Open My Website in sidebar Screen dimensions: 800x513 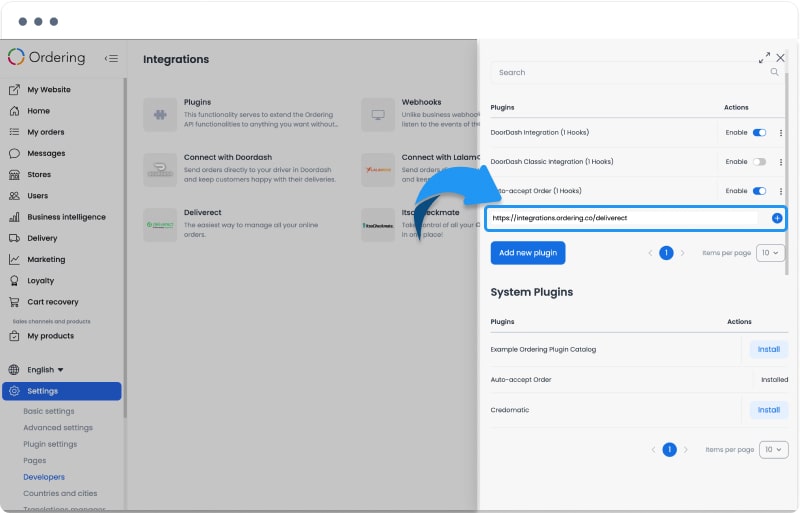coord(49,89)
